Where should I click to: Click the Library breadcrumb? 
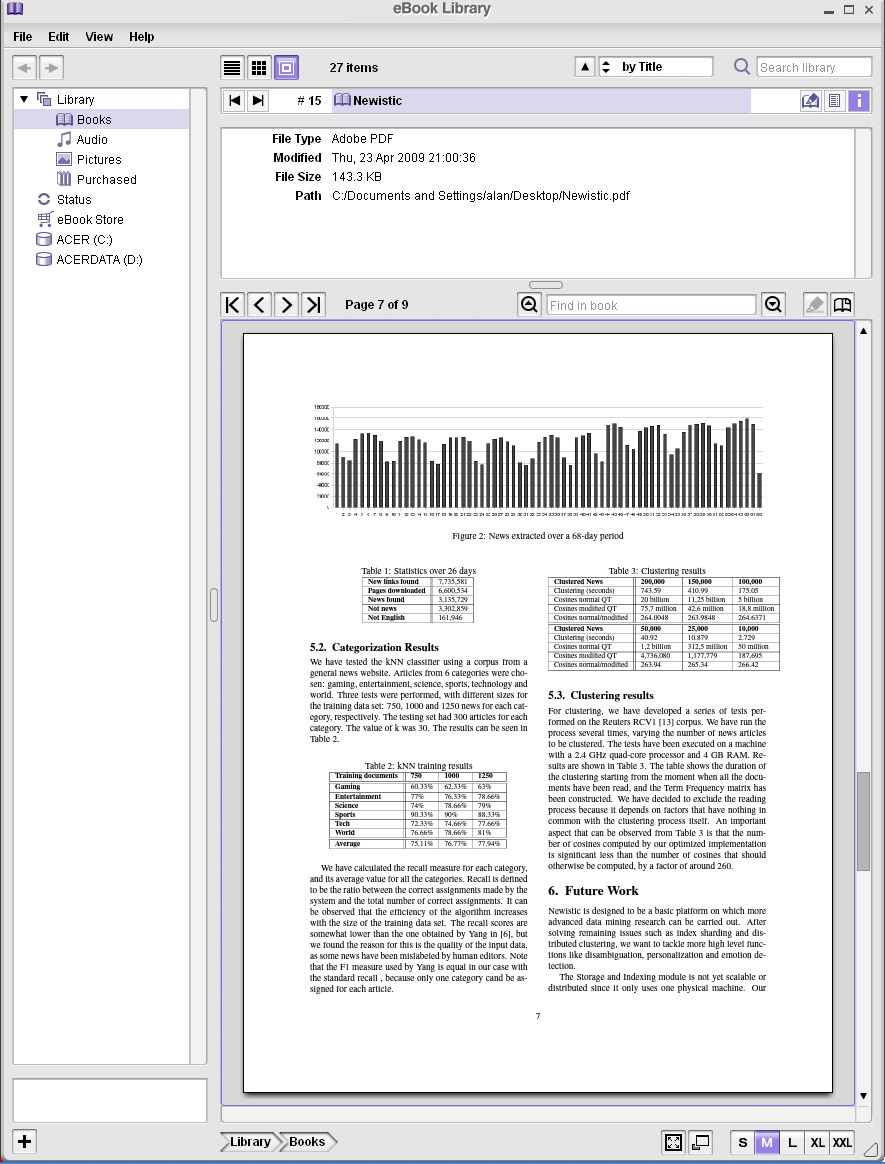[249, 1142]
